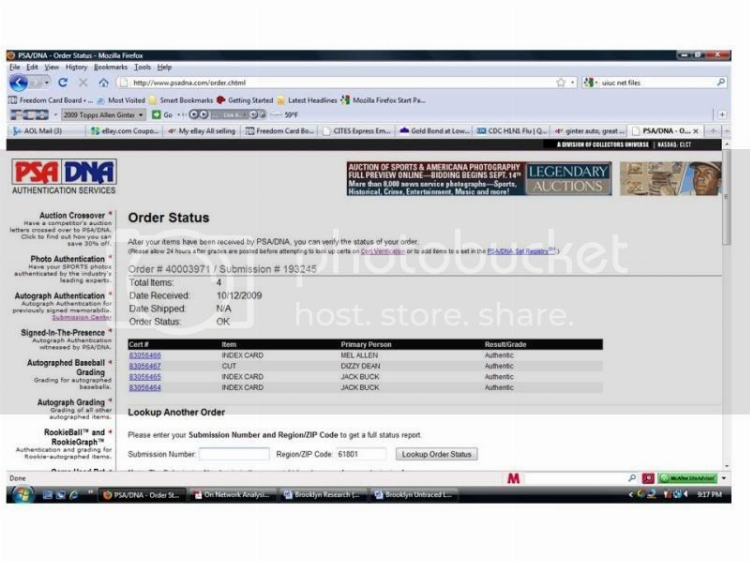Follow the Cert Verification link
This screenshot has height=562, width=750.
(x=383, y=251)
